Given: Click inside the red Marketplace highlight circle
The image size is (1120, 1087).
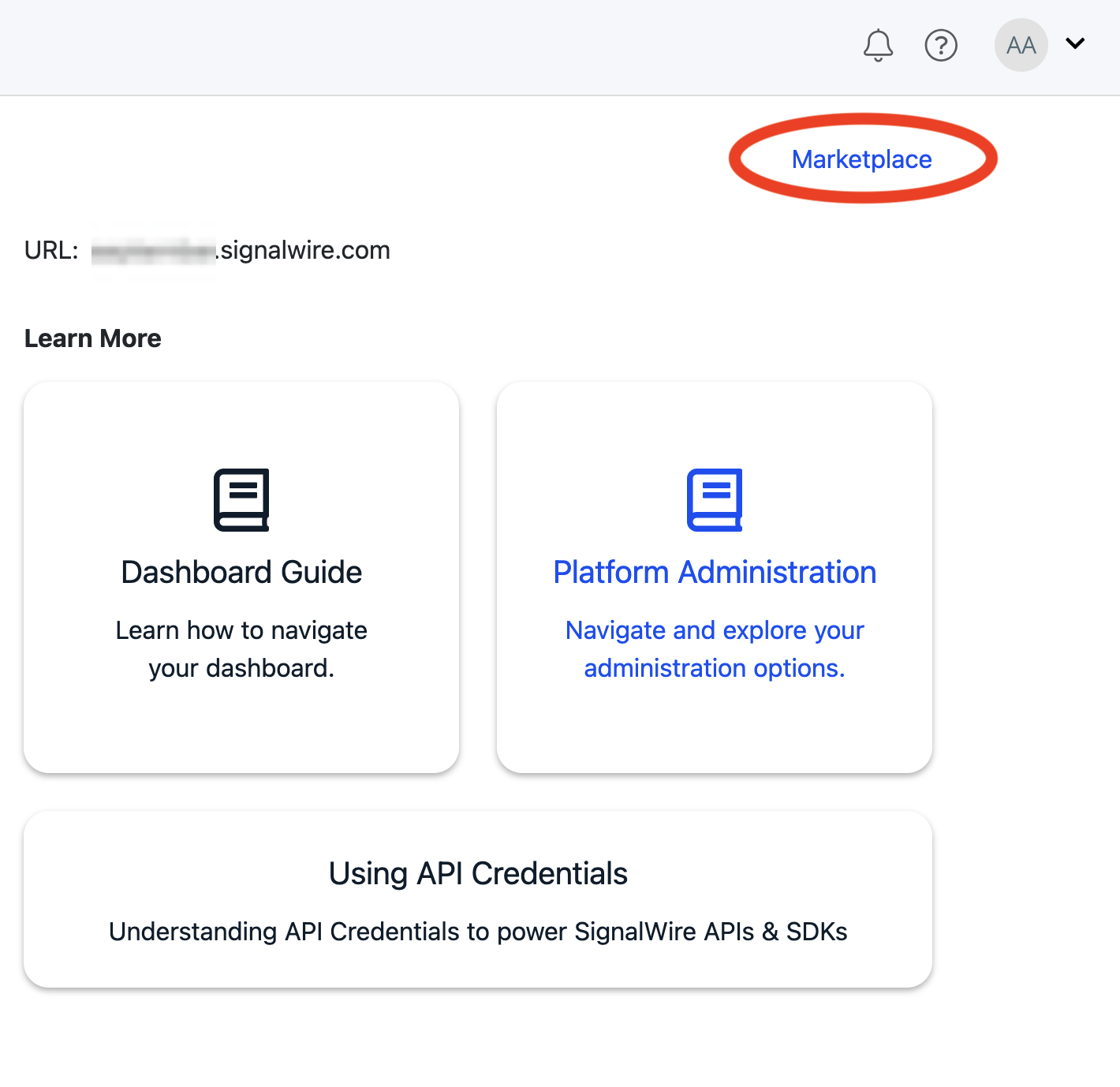Looking at the screenshot, I should point(861,159).
